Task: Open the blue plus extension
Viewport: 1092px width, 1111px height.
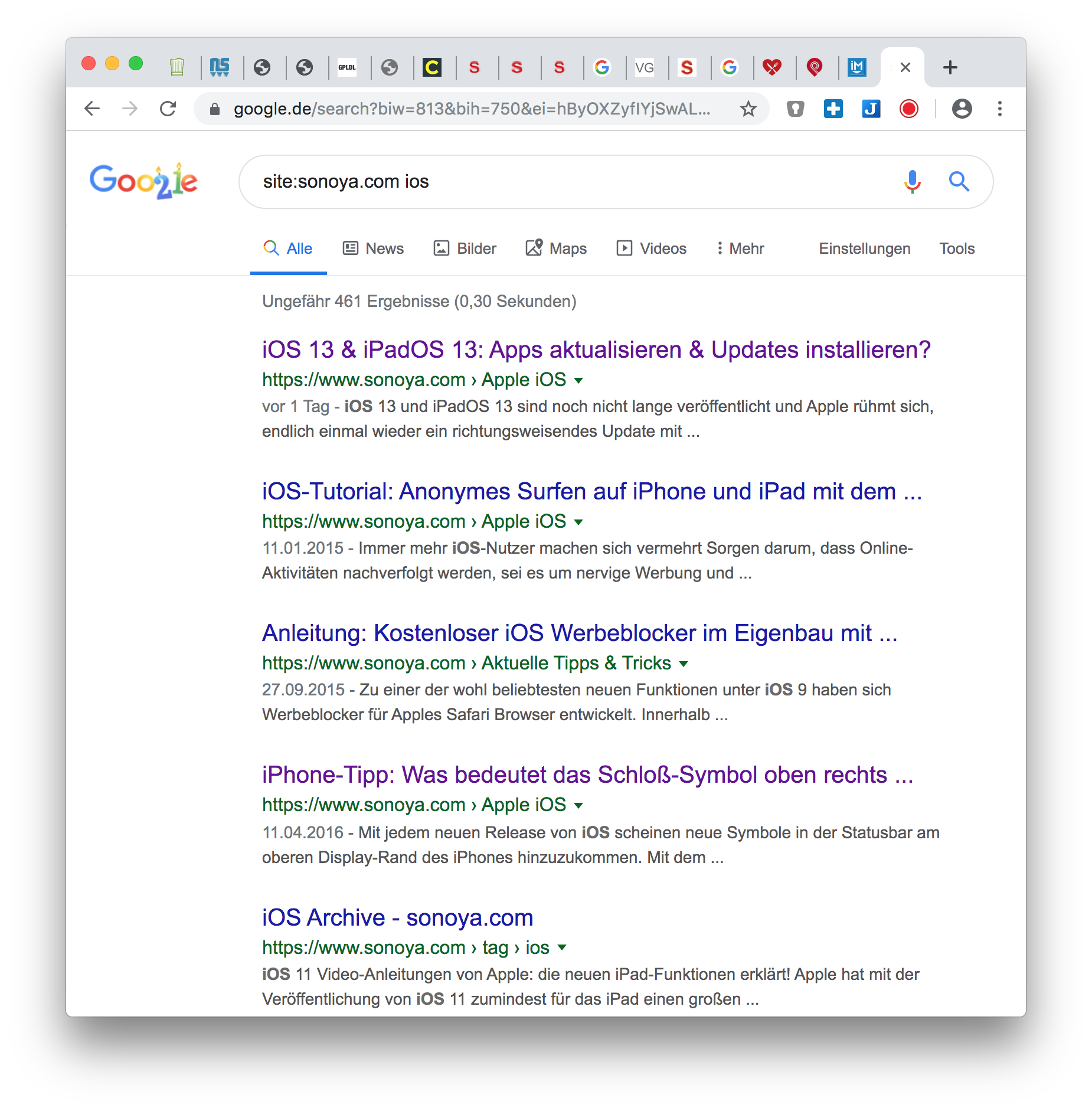Action: click(x=833, y=109)
